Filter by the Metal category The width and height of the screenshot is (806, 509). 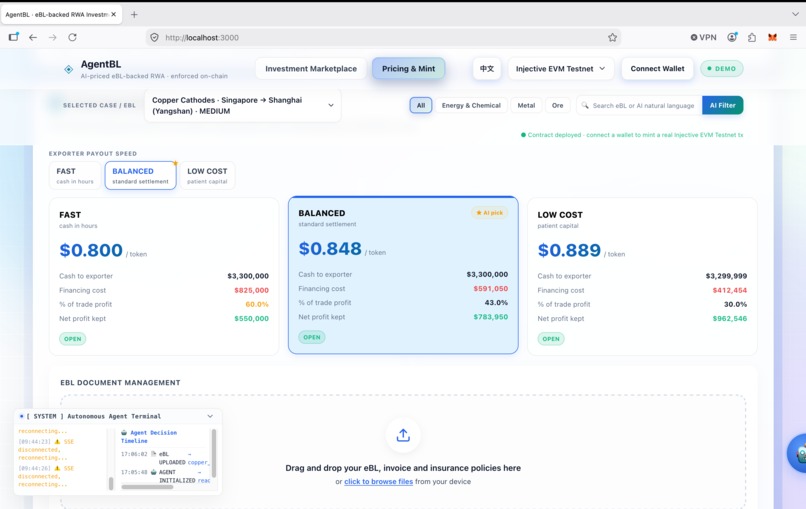pyautogui.click(x=526, y=105)
